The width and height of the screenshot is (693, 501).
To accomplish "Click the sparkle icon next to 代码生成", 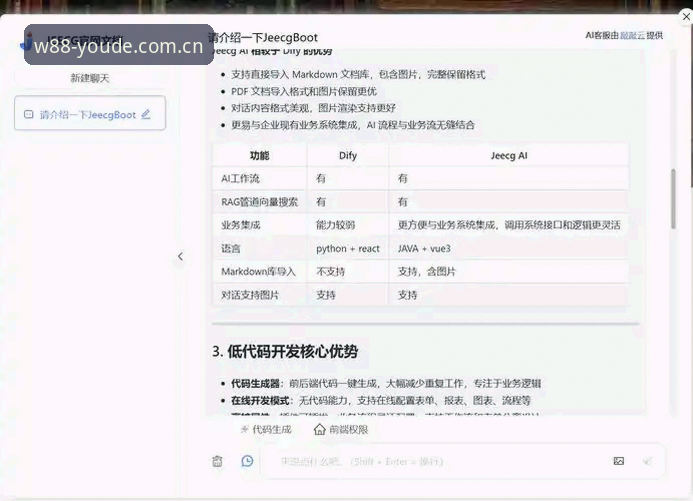I will pyautogui.click(x=244, y=429).
